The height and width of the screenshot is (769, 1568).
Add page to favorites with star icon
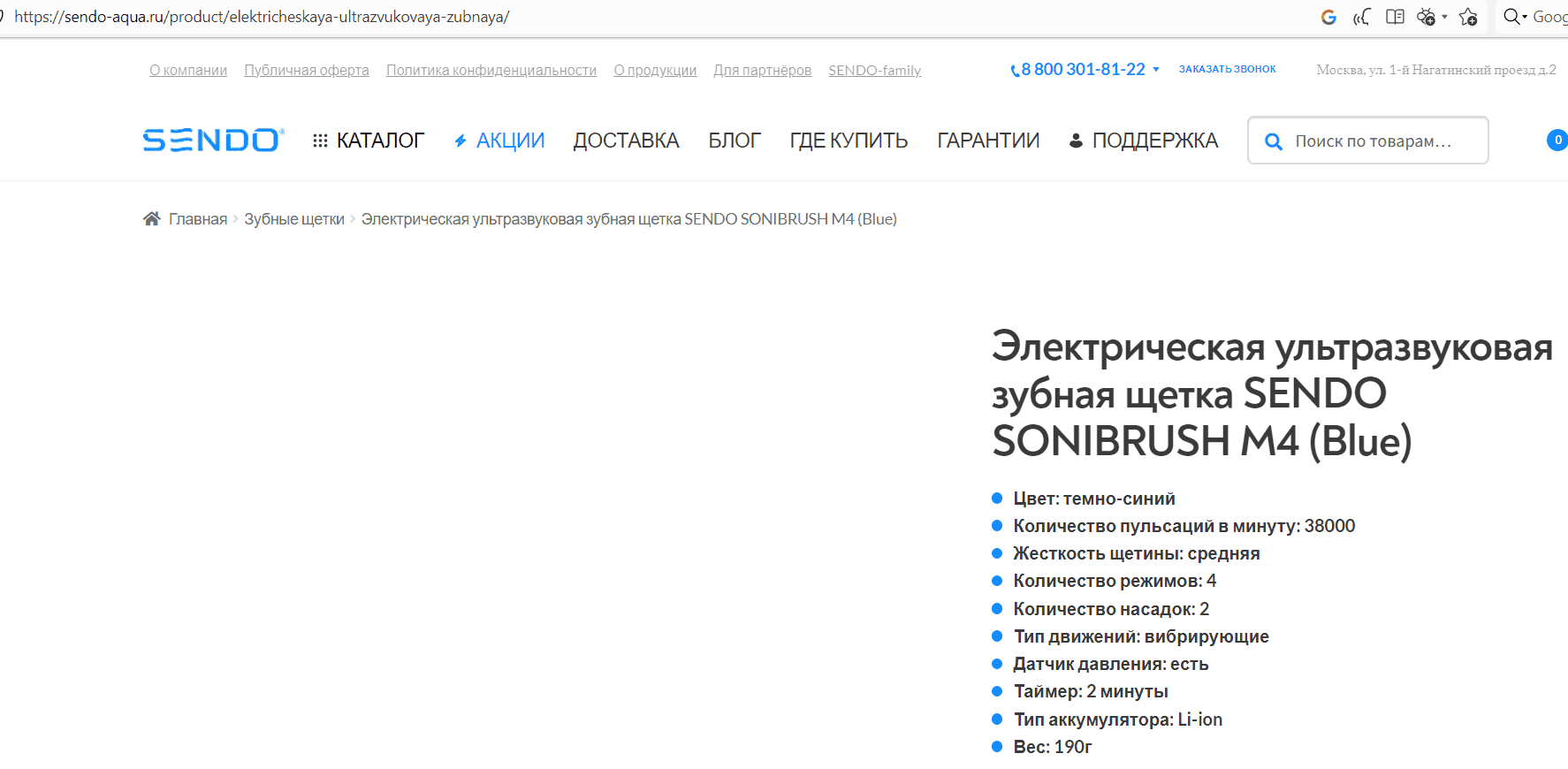(x=1468, y=17)
